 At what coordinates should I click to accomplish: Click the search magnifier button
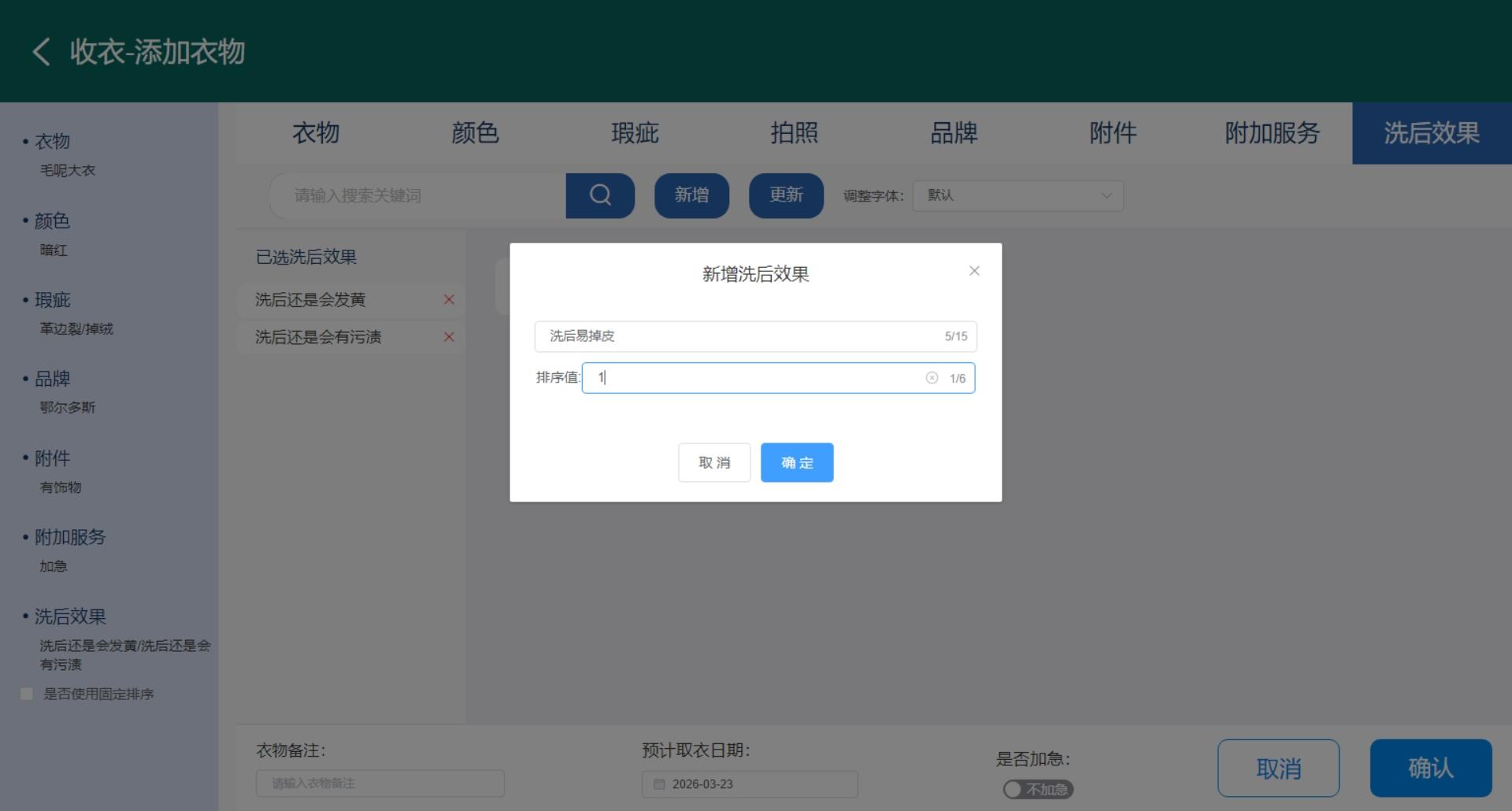(600, 195)
